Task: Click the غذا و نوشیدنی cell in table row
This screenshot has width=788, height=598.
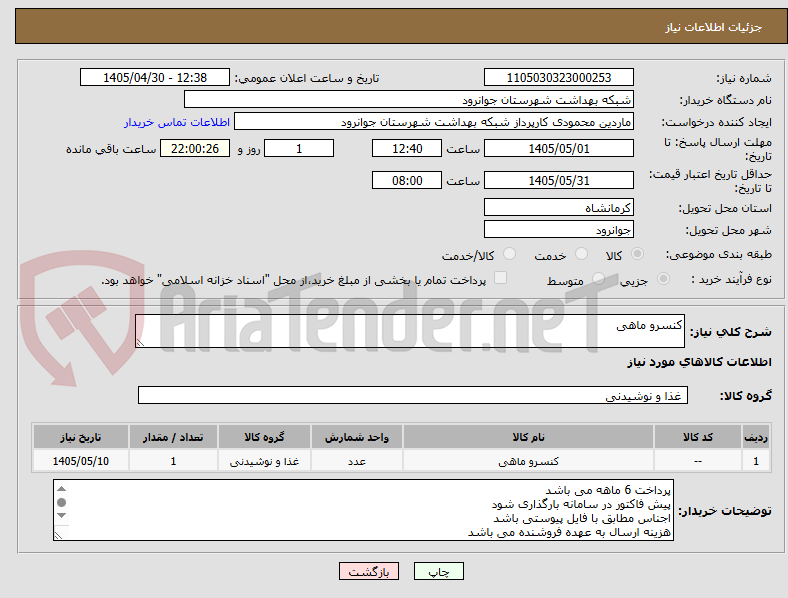Action: coord(264,461)
